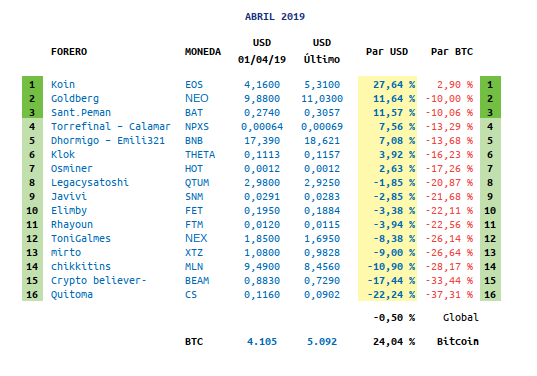Select the Par USD column header
Image resolution: width=537 pixels, height=376 pixels.
pyautogui.click(x=387, y=52)
